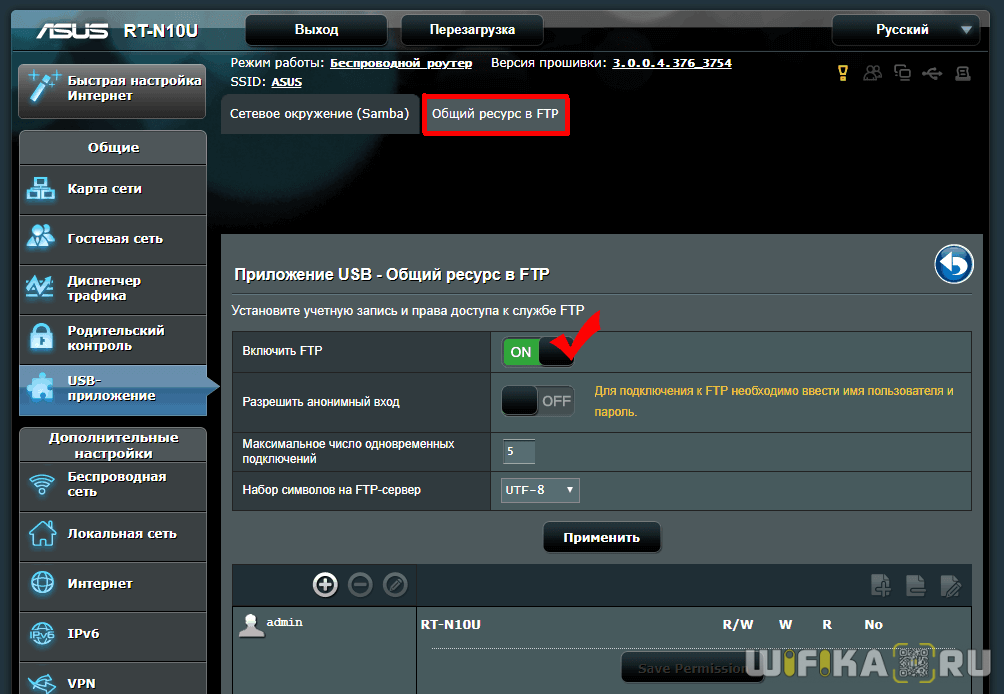Screen dimensions: 1004x694
Task: Click the maximum simultaneous connections field
Action: [518, 451]
